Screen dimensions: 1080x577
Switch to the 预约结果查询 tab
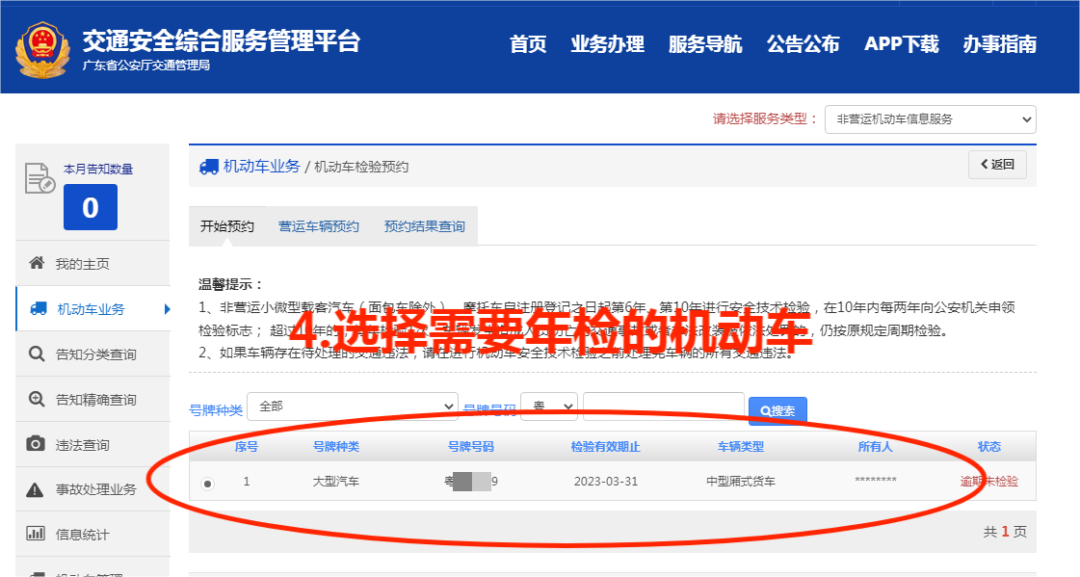click(424, 226)
